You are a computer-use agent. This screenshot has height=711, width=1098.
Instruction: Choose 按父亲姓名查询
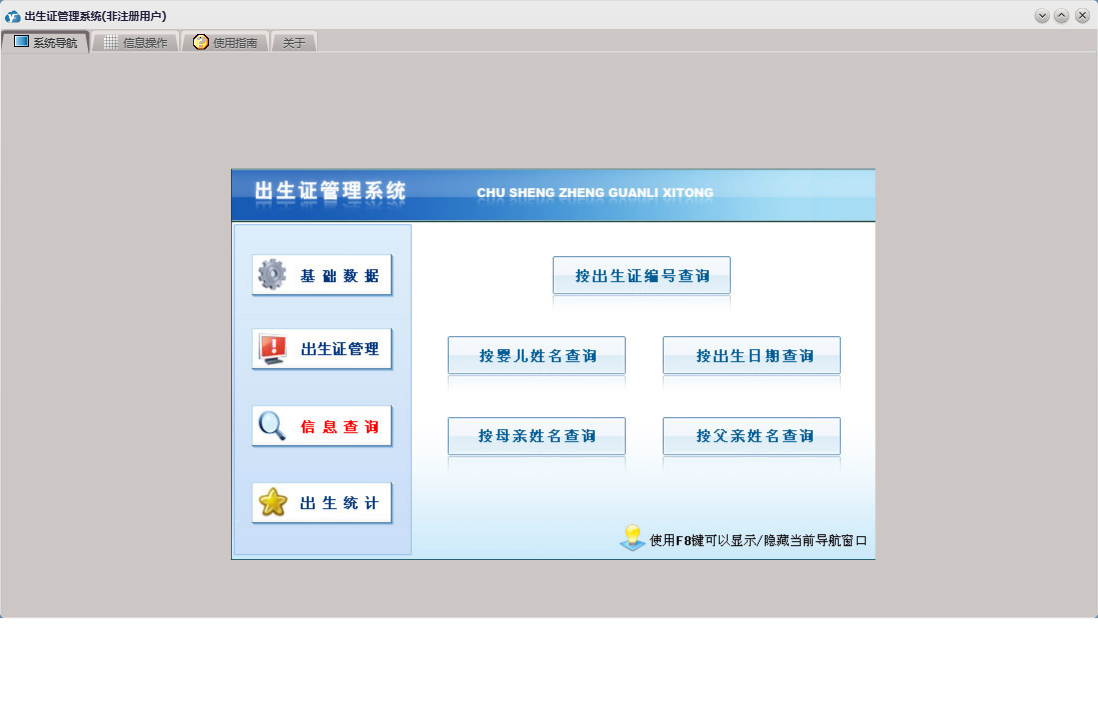(x=751, y=436)
